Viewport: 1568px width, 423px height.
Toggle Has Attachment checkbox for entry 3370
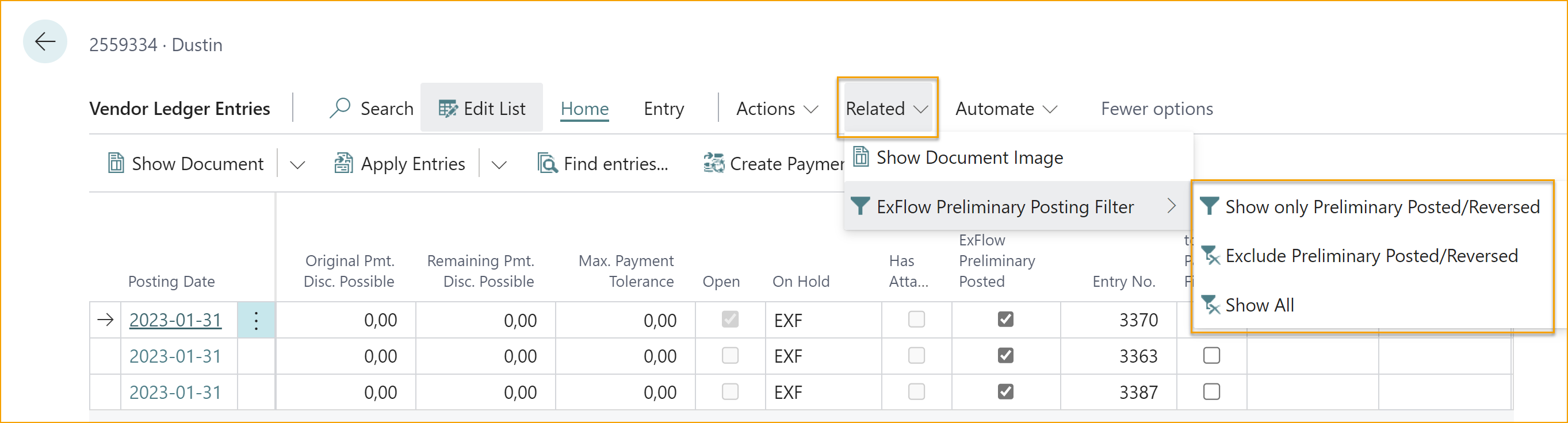click(x=916, y=319)
